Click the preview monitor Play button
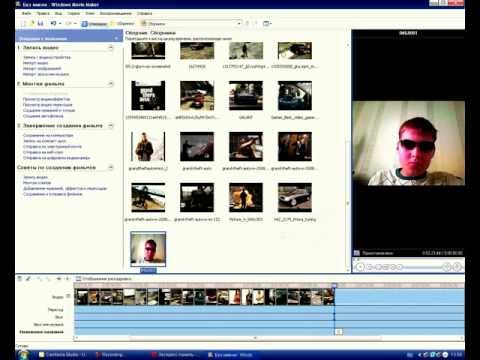Viewport: 480px width, 360px height. (360, 267)
